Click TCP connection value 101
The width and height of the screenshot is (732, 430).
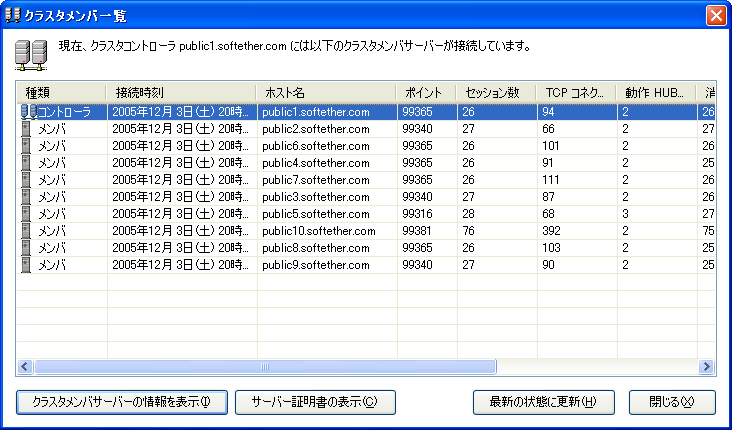pyautogui.click(x=551, y=146)
